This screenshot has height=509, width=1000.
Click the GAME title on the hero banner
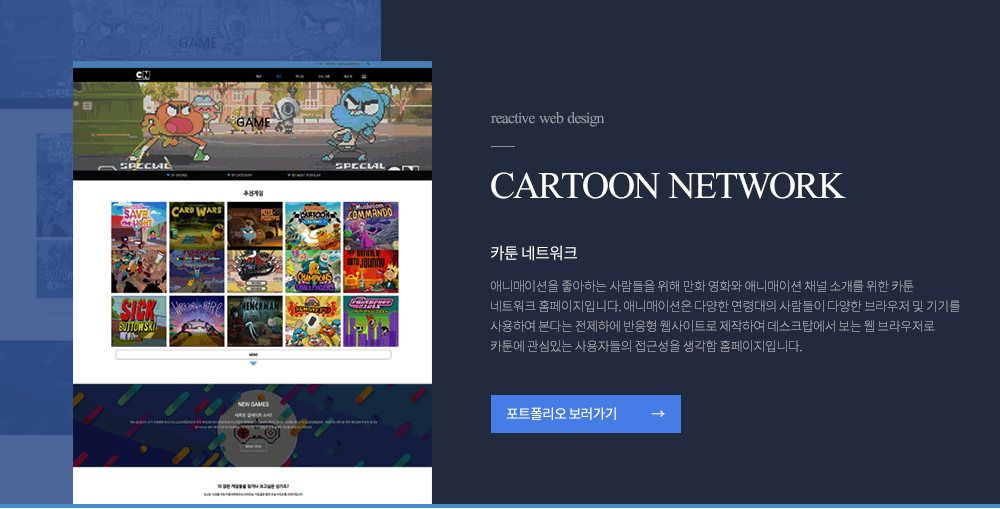(x=253, y=122)
